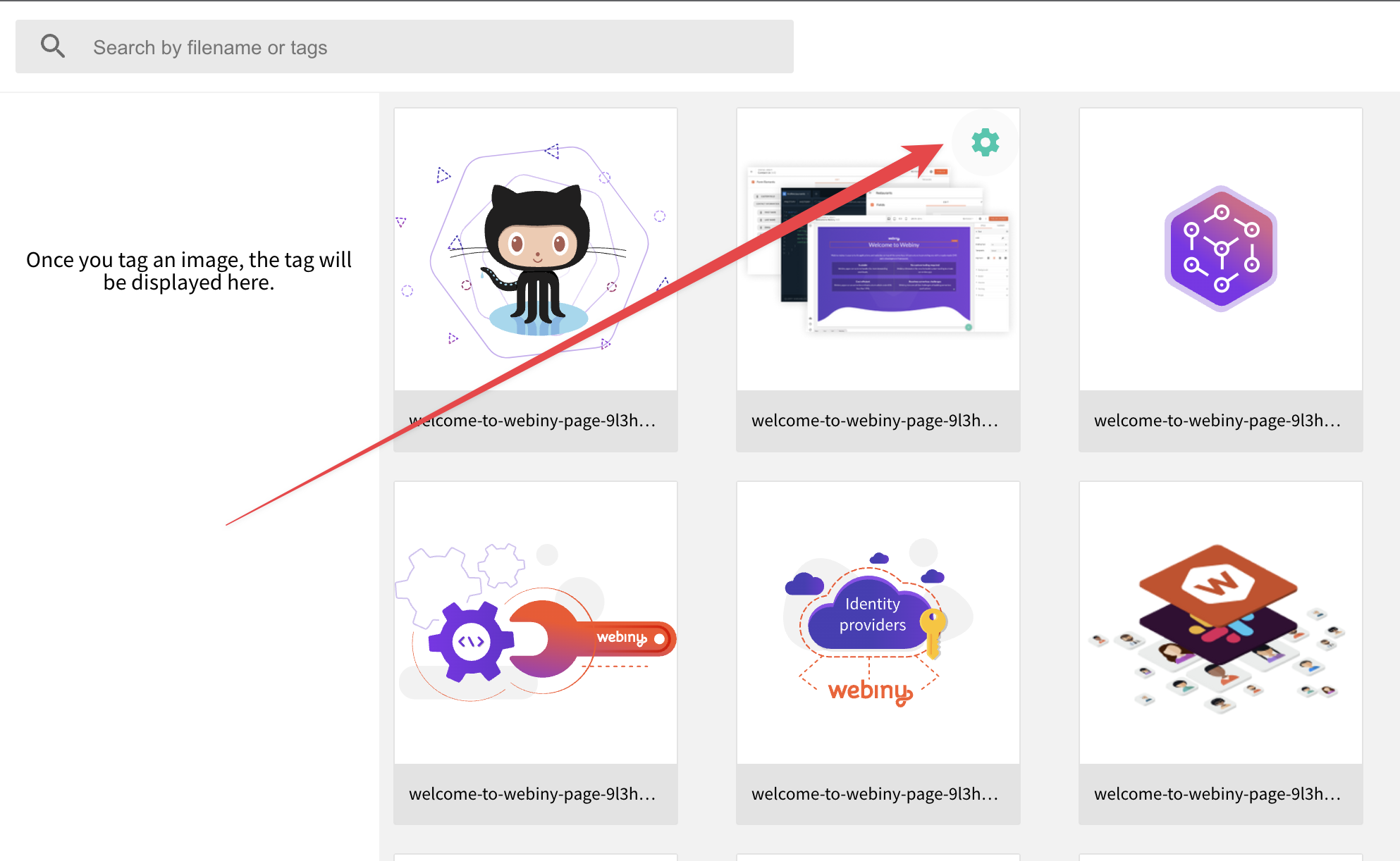
Task: Click filename label under Identity providers image
Action: tap(875, 794)
